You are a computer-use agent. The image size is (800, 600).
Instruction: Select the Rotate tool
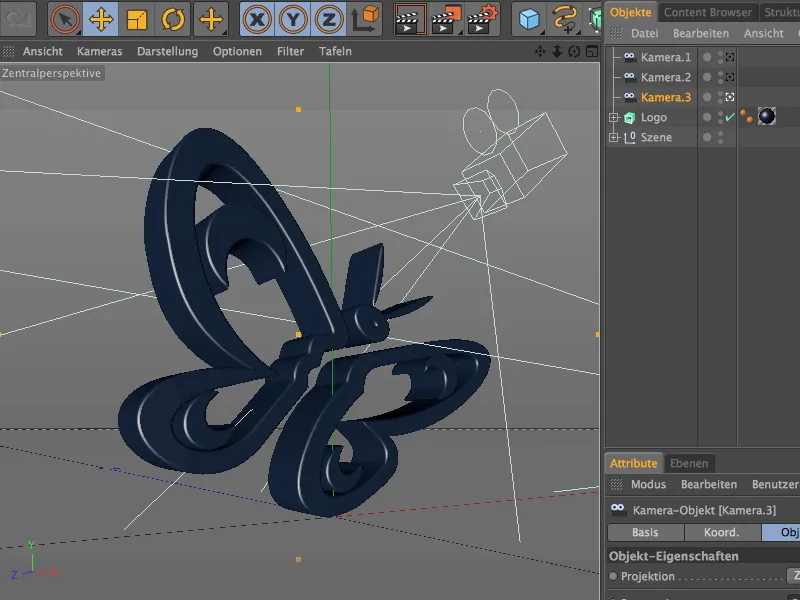174,17
